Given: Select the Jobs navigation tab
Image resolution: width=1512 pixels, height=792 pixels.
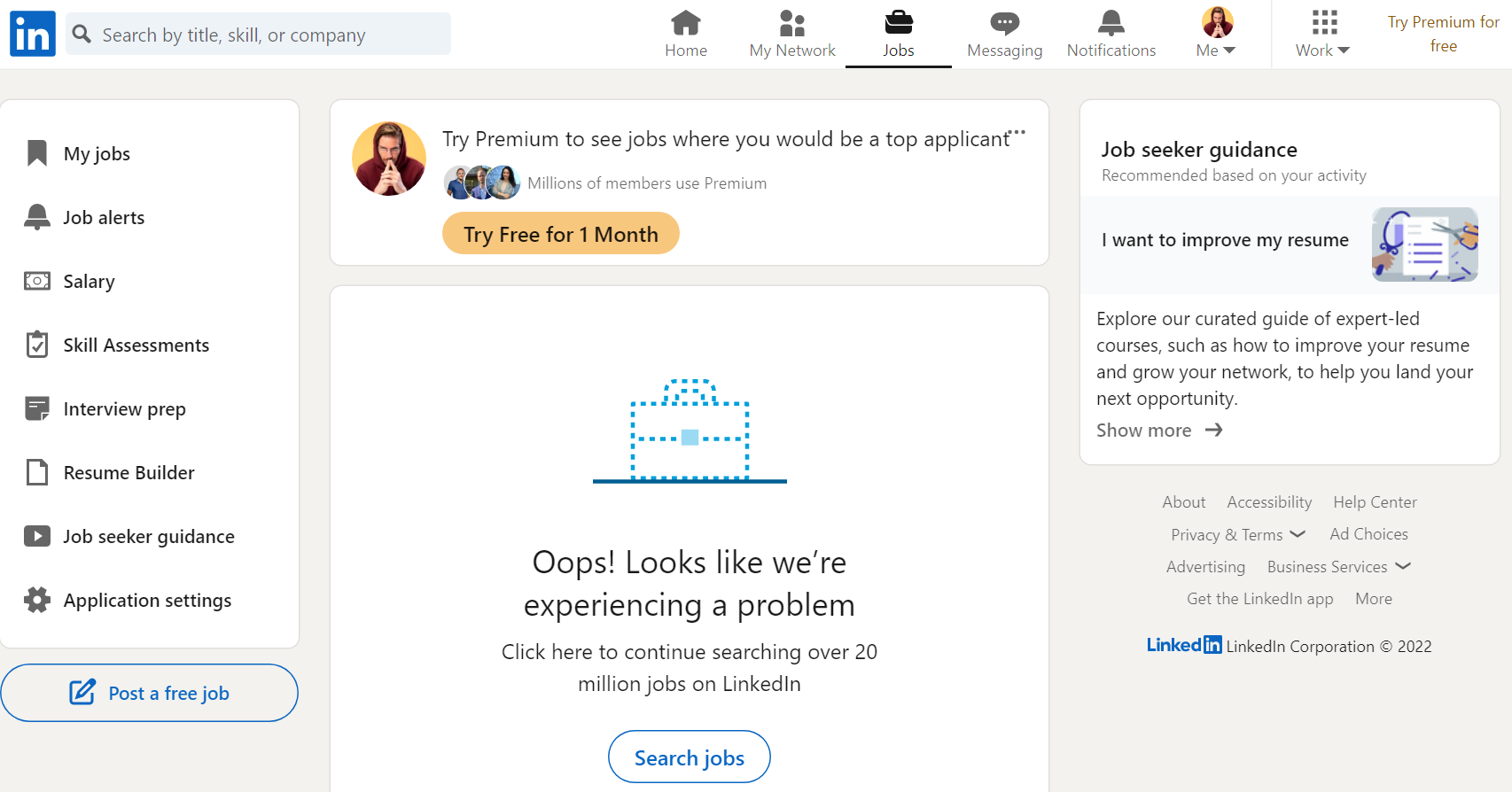Looking at the screenshot, I should click(898, 34).
